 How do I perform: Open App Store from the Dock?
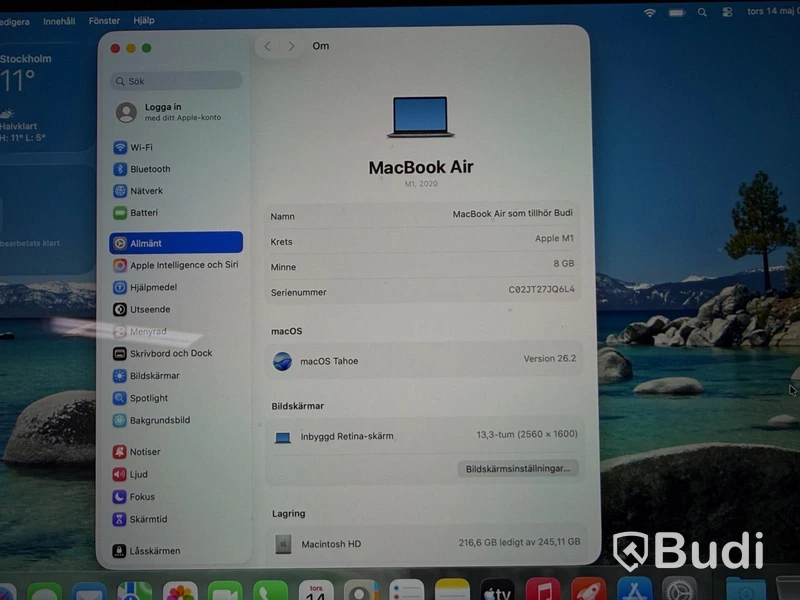pyautogui.click(x=634, y=589)
